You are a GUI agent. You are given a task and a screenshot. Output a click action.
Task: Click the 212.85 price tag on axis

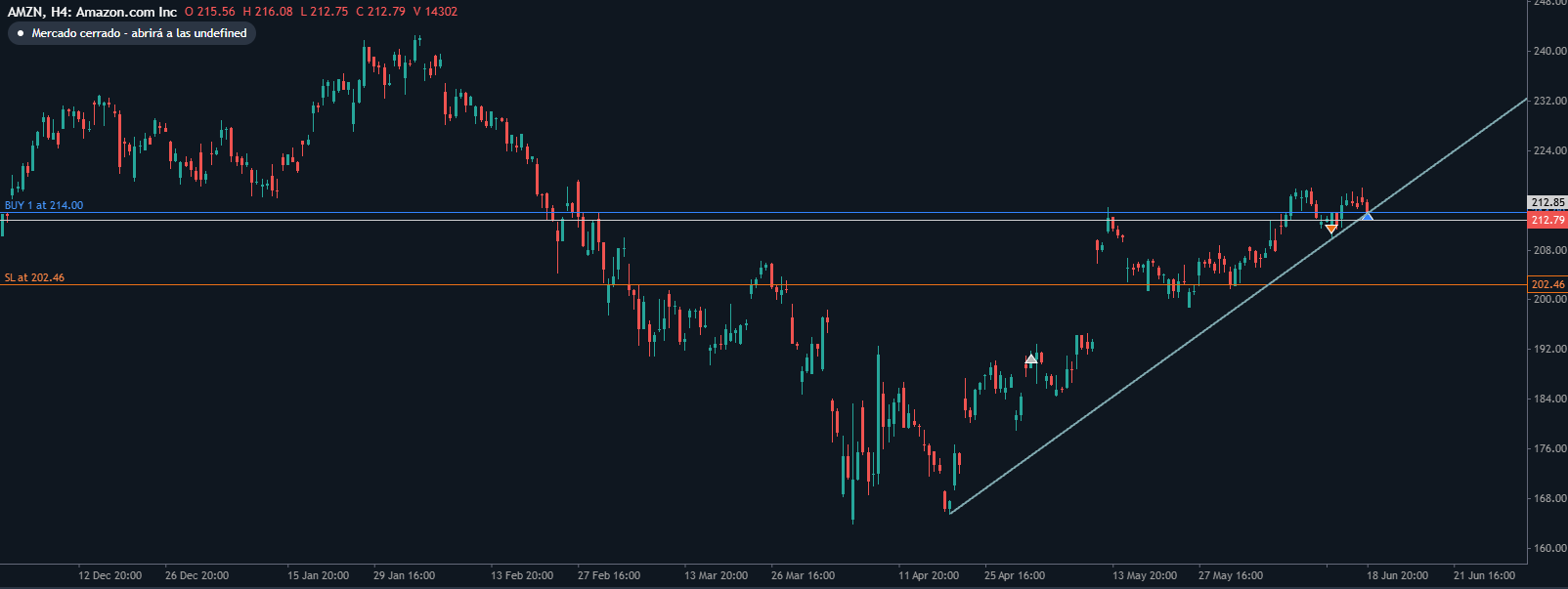click(1547, 202)
